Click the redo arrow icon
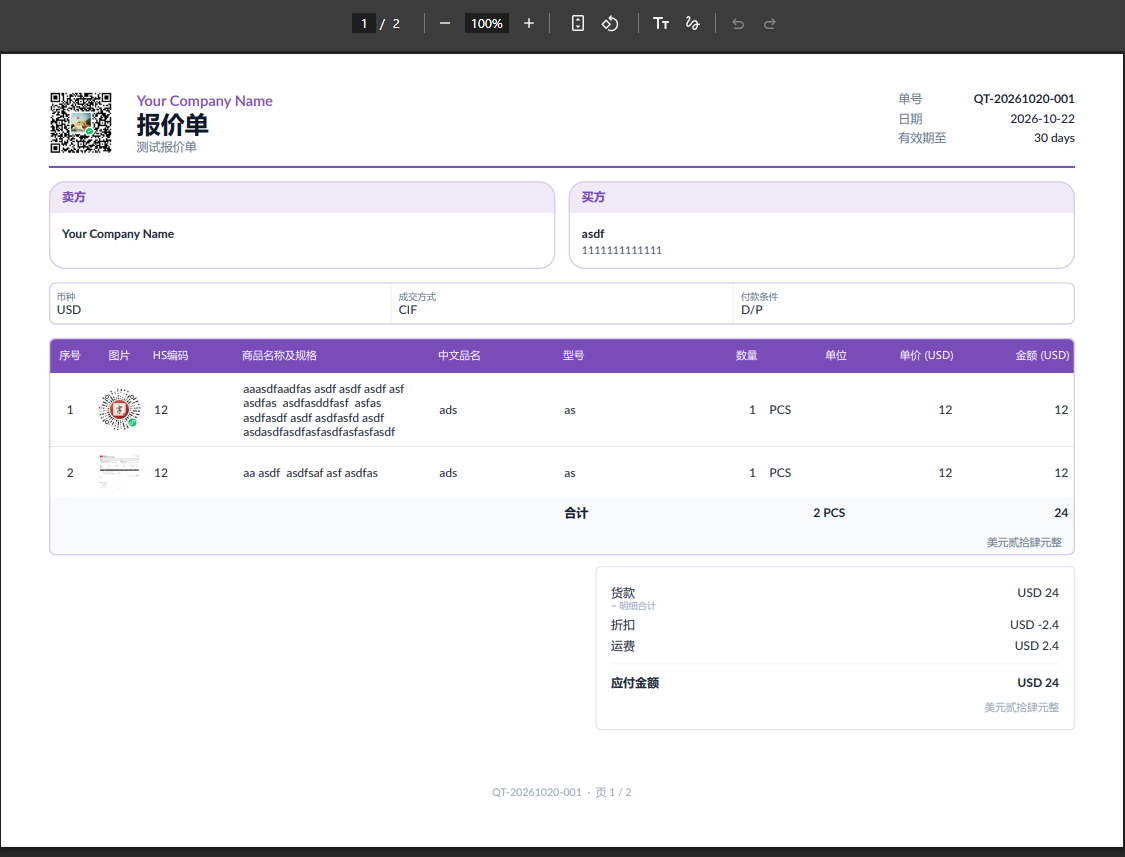 click(x=770, y=24)
